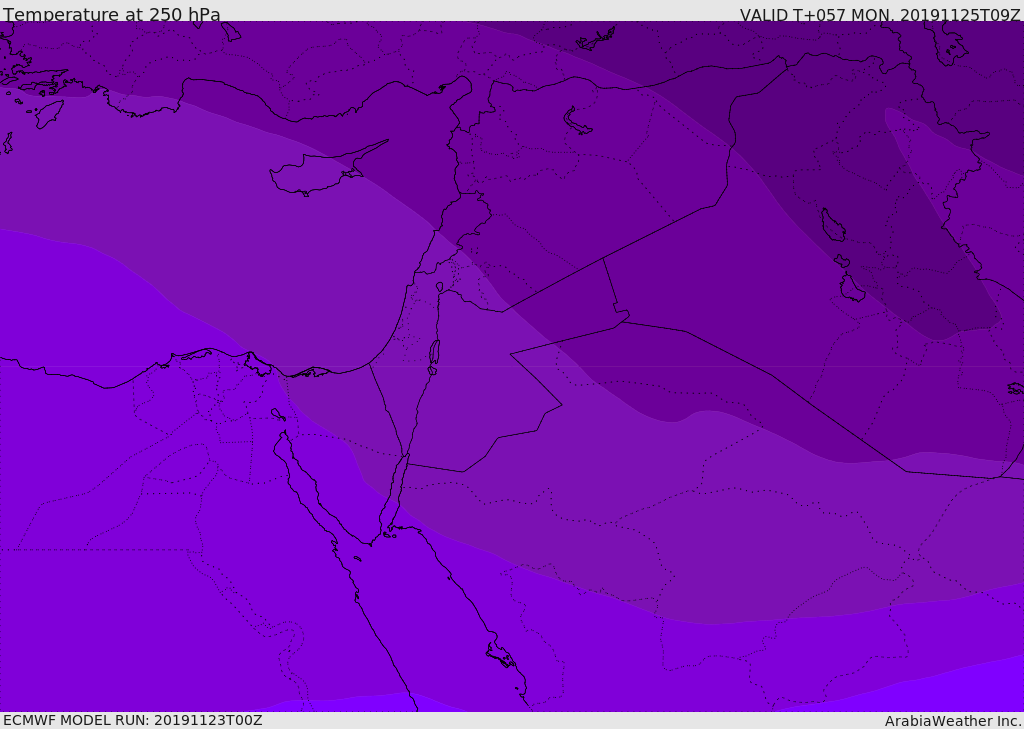Image resolution: width=1024 pixels, height=729 pixels.
Task: Click the Dead Sea on the map
Action: 434,353
